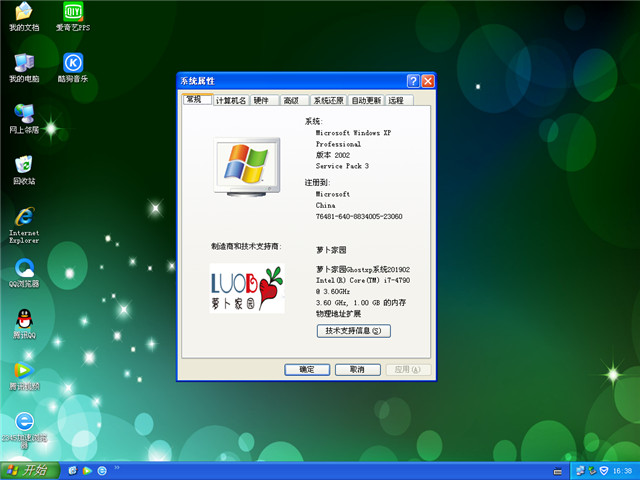This screenshot has width=640, height=480.
Task: Switch to the 硬件 tab
Action: point(262,101)
